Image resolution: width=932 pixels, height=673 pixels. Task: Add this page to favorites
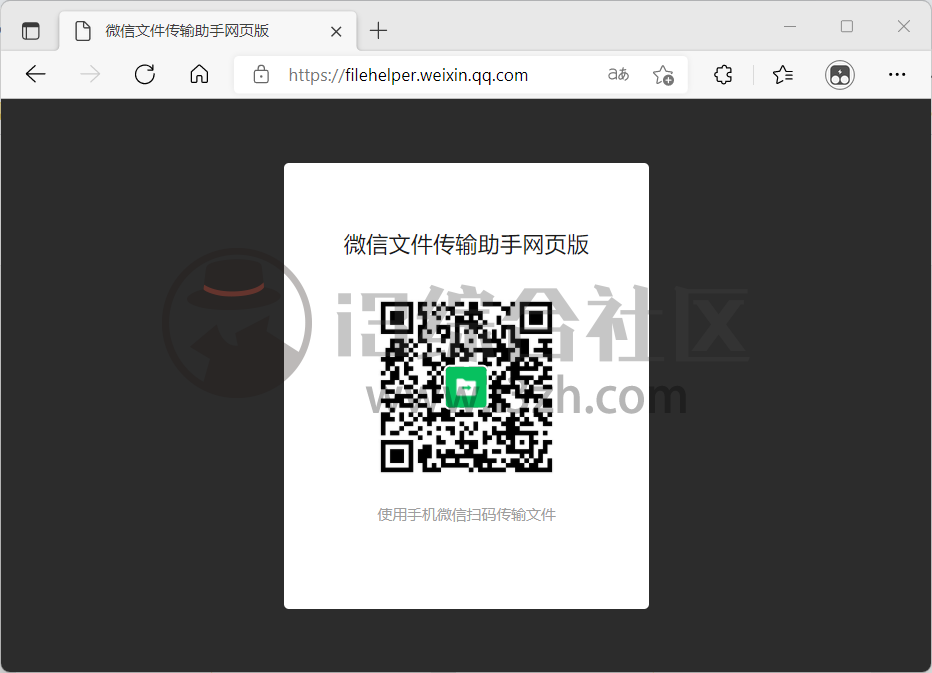(663, 75)
